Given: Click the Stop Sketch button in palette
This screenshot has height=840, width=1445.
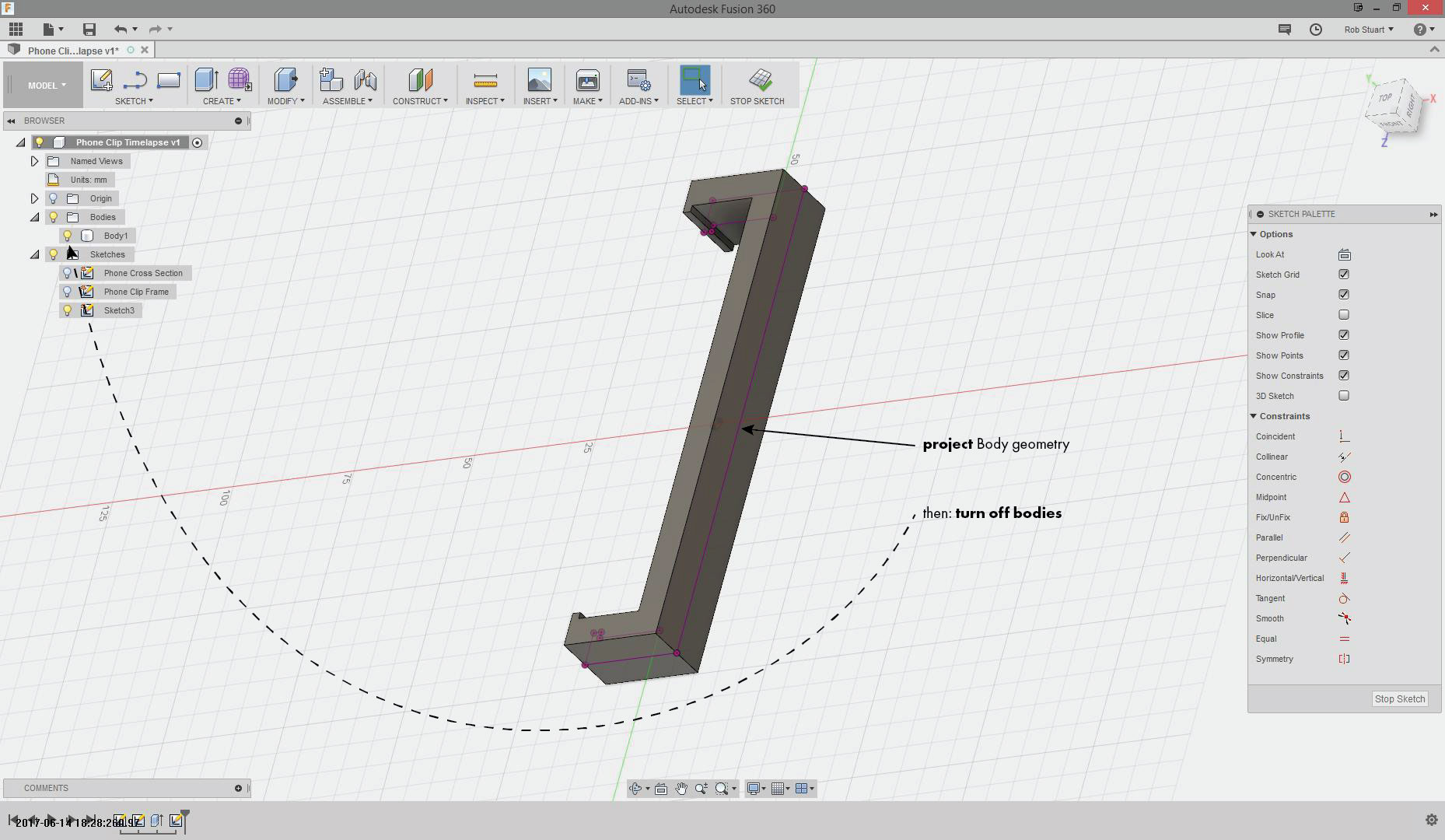Looking at the screenshot, I should [x=1400, y=699].
